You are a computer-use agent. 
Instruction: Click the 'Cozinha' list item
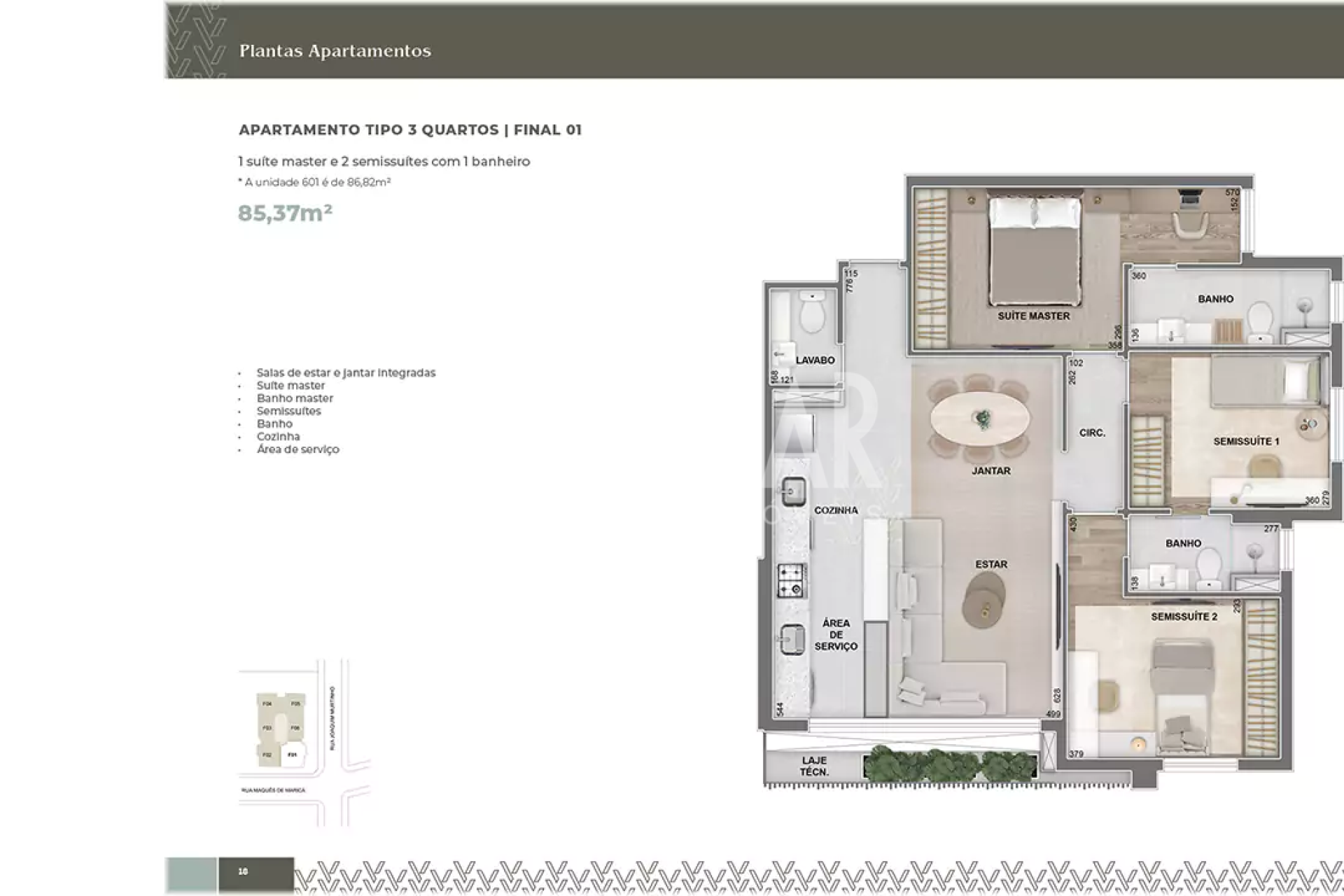click(278, 436)
